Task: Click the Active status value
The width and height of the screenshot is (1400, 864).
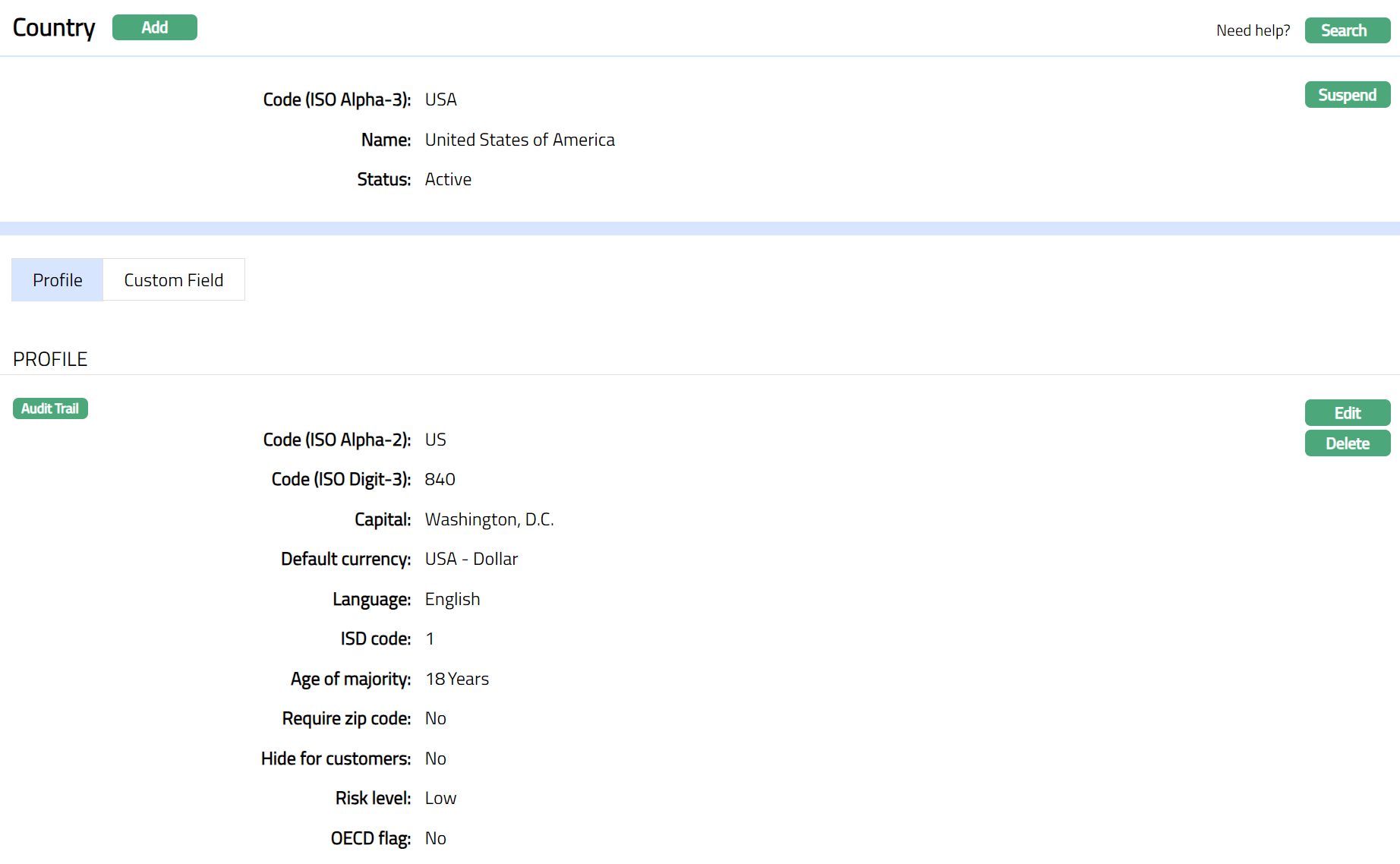Action: click(x=448, y=179)
